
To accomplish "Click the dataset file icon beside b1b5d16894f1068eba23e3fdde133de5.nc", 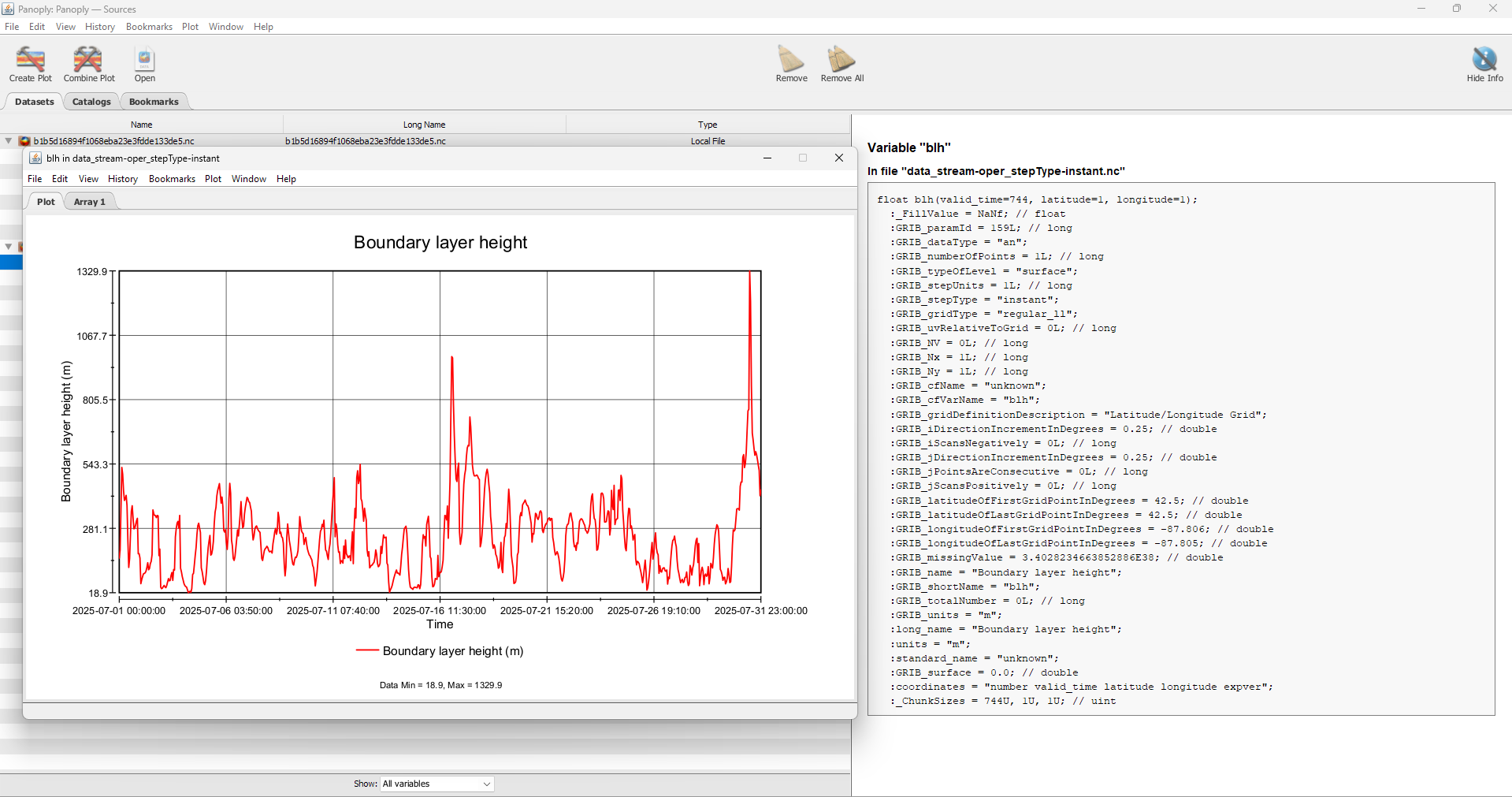I will pos(24,141).
